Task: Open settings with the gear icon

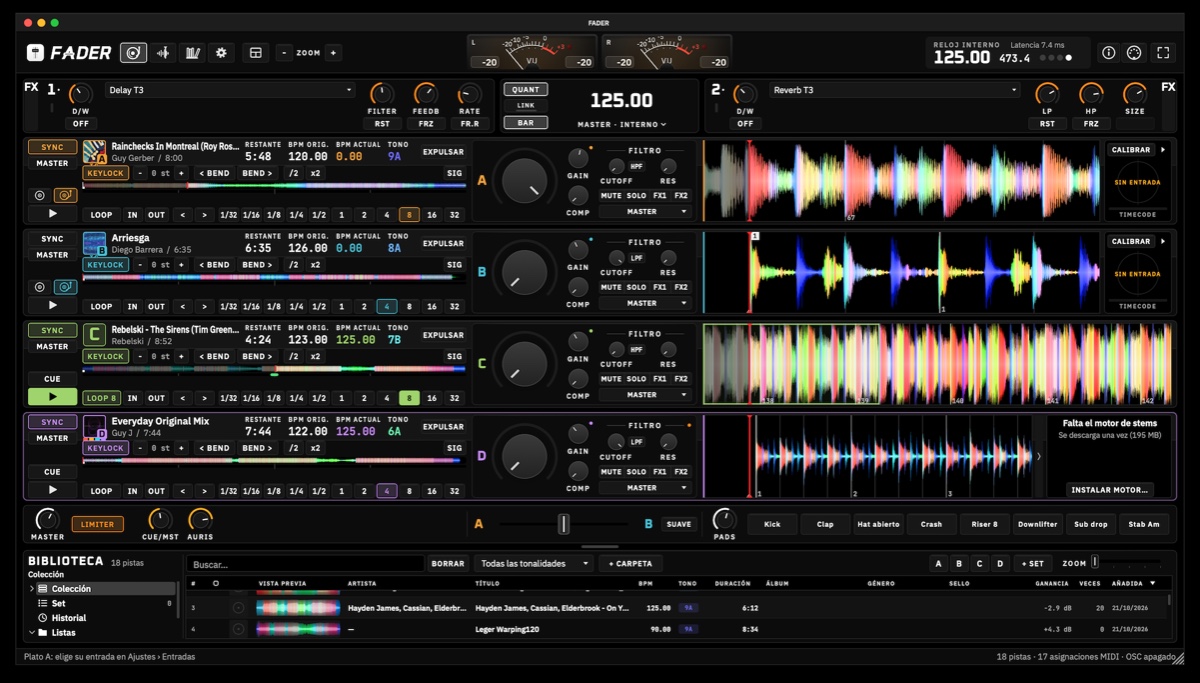Action: point(221,53)
